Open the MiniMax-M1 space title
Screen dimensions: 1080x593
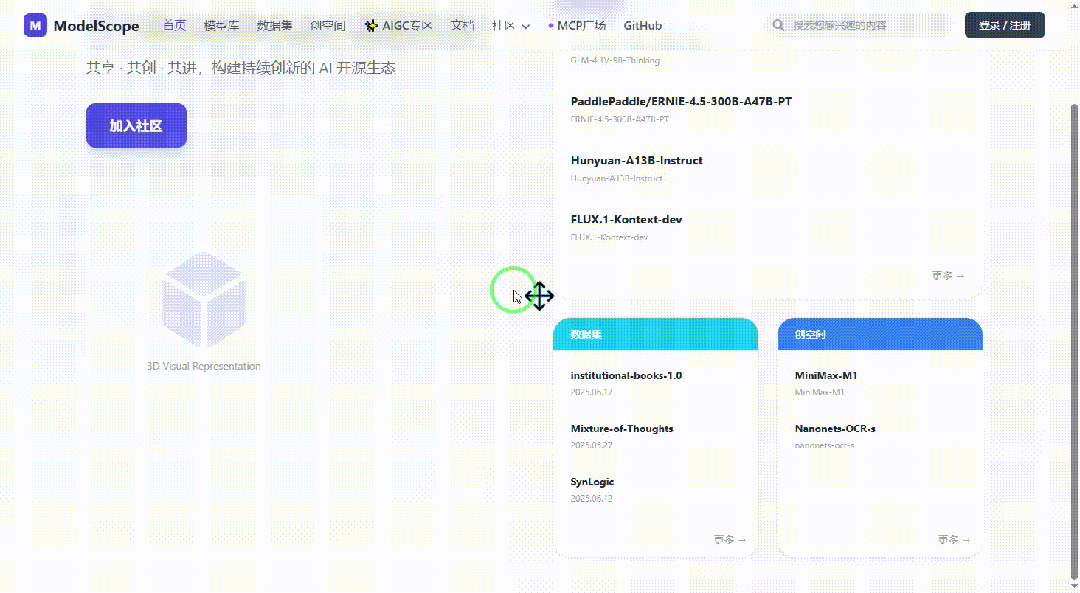click(x=826, y=375)
